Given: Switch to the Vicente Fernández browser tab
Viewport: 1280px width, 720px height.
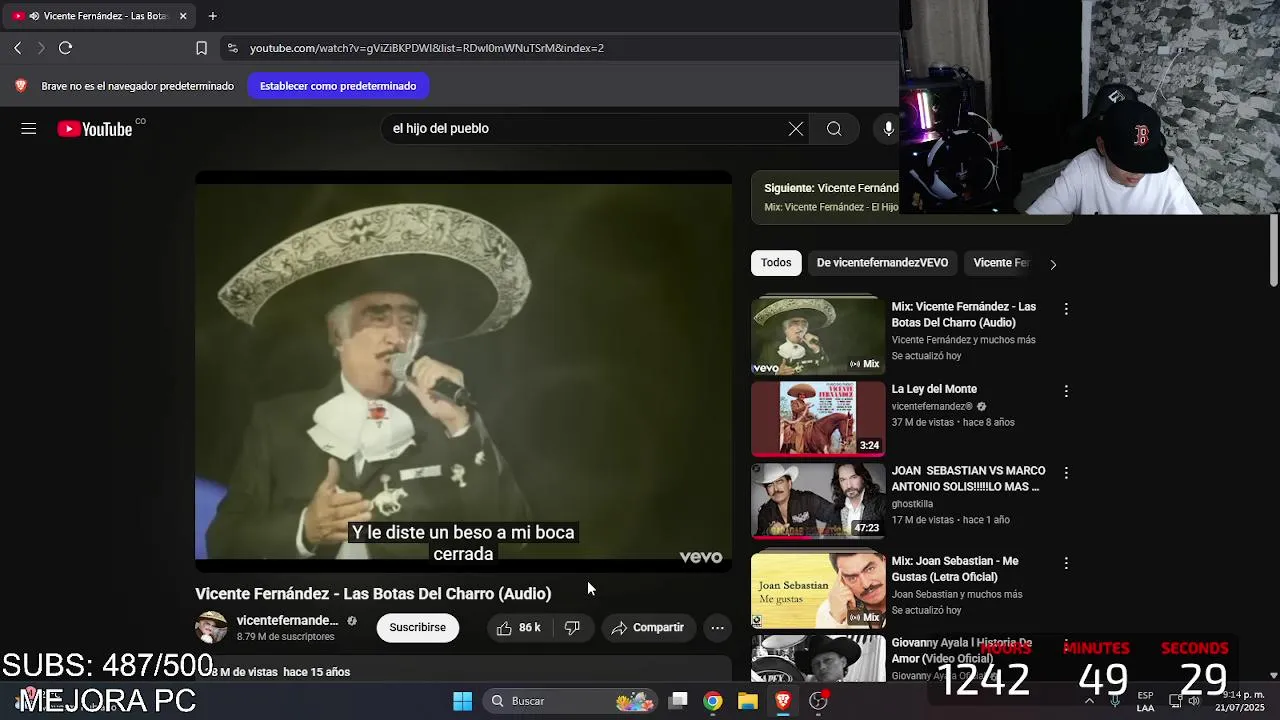Looking at the screenshot, I should 98,16.
